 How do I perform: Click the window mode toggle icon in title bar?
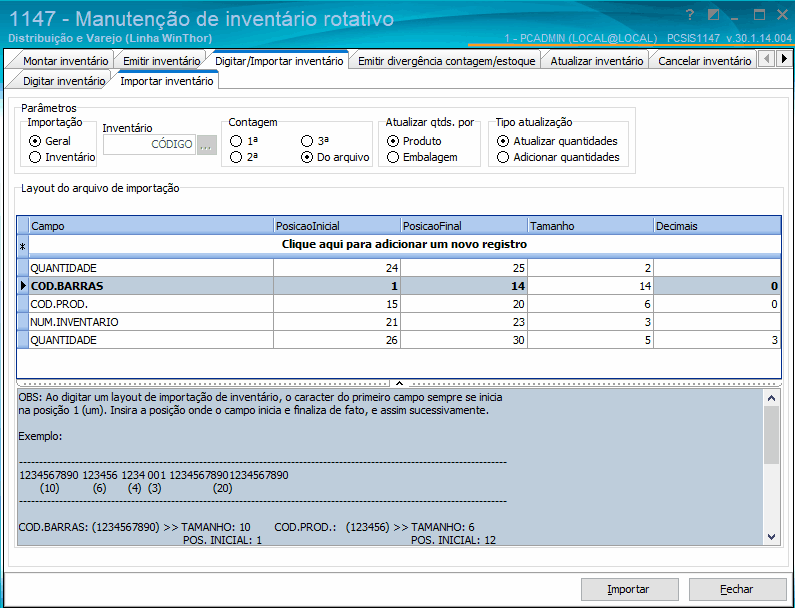click(x=713, y=15)
